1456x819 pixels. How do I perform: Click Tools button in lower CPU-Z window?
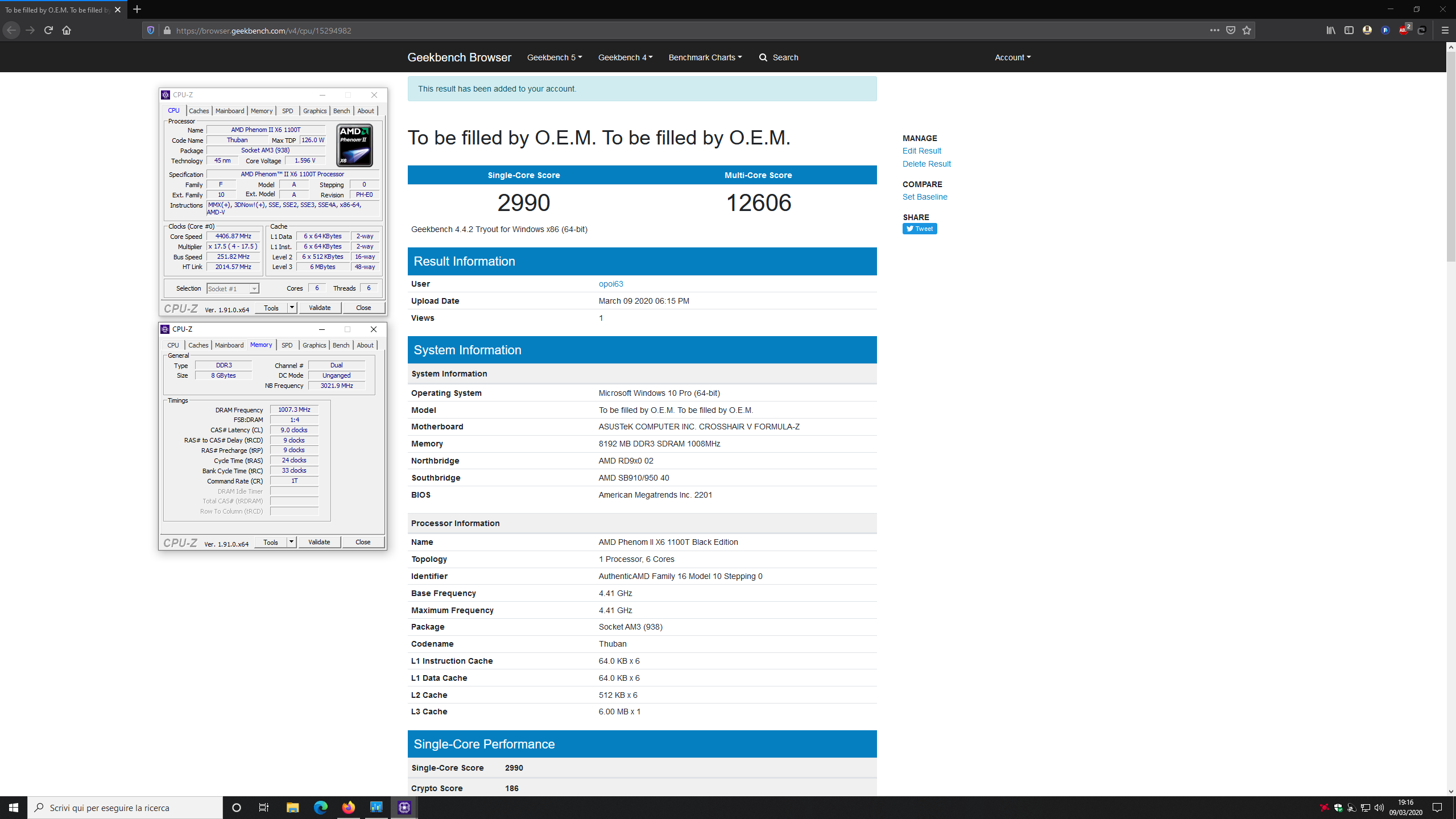click(271, 542)
